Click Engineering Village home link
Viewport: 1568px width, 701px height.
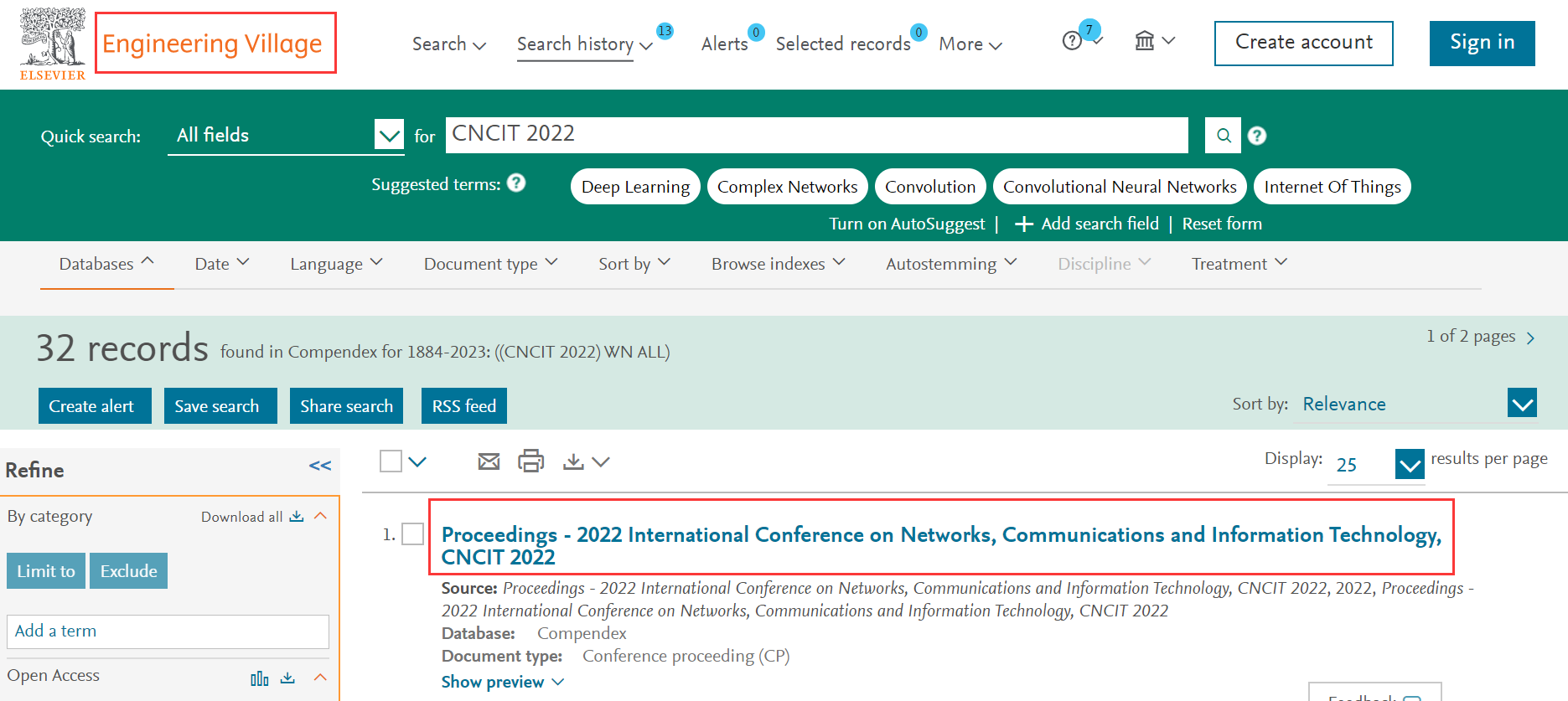coord(213,44)
